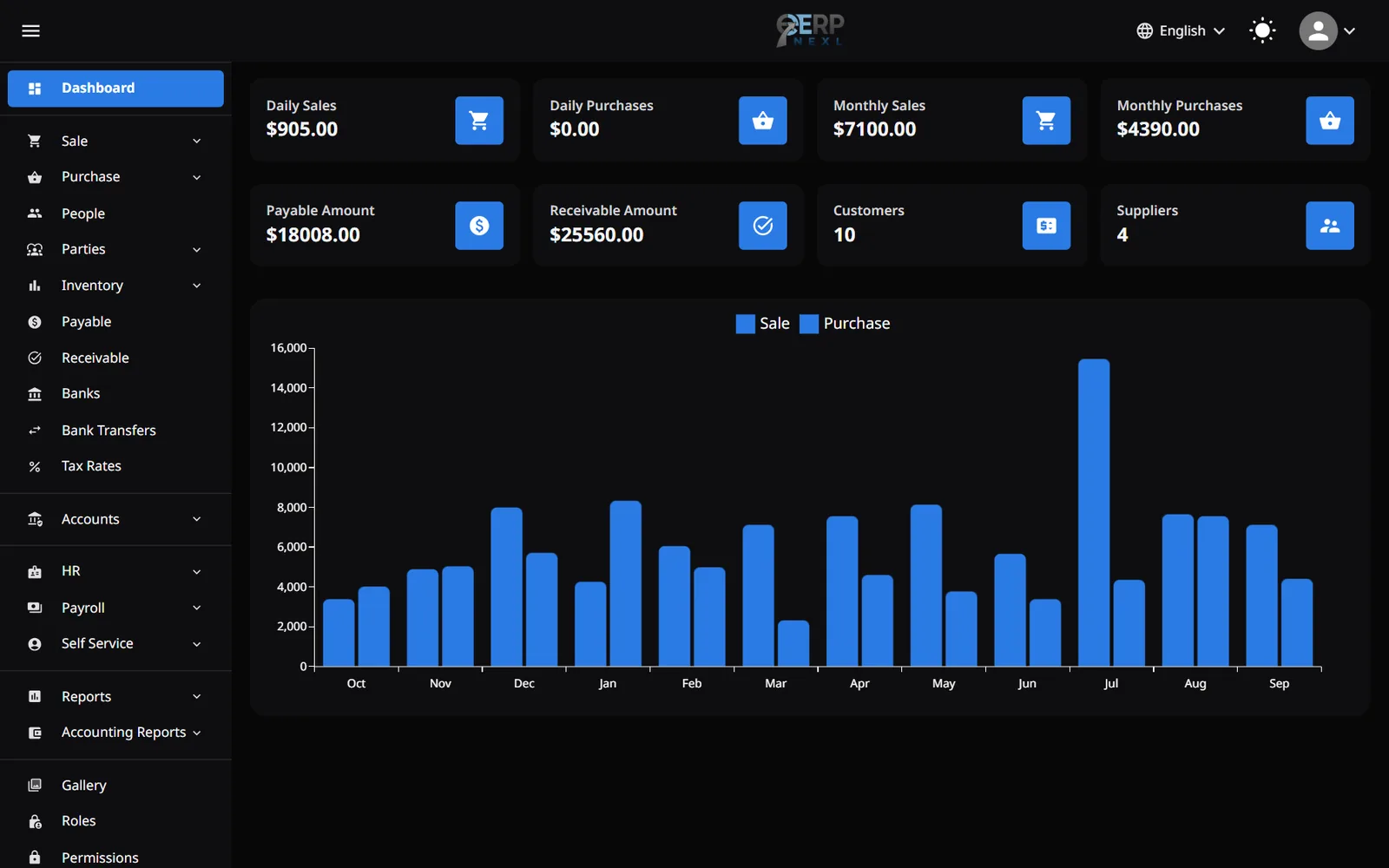Open the Gallery page
The image size is (1389, 868).
115,786
